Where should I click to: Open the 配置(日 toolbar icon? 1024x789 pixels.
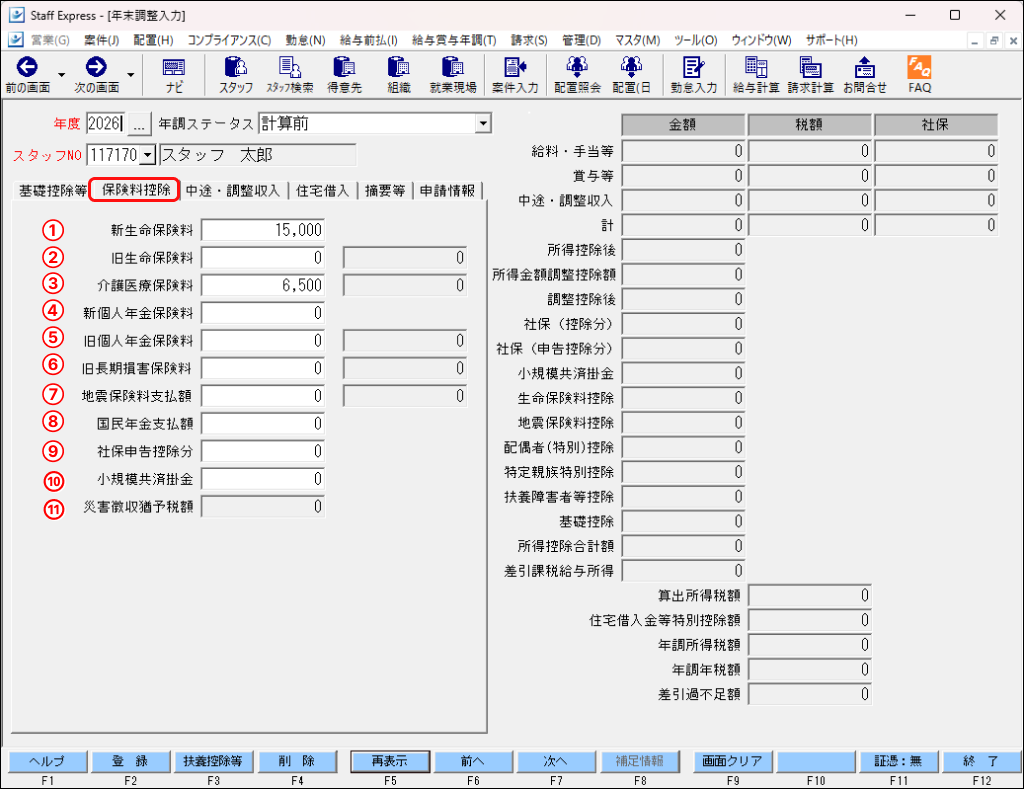click(632, 74)
